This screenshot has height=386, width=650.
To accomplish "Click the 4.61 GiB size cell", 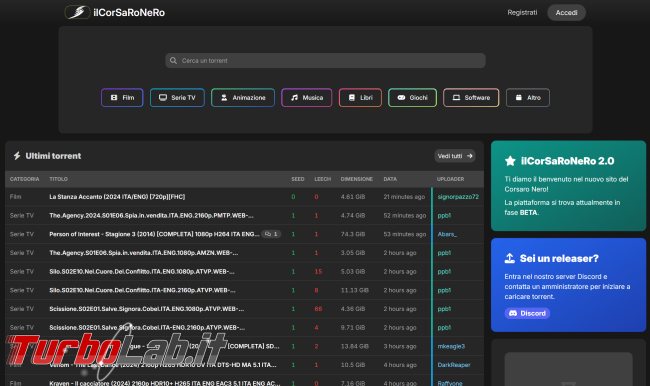I will (353, 197).
